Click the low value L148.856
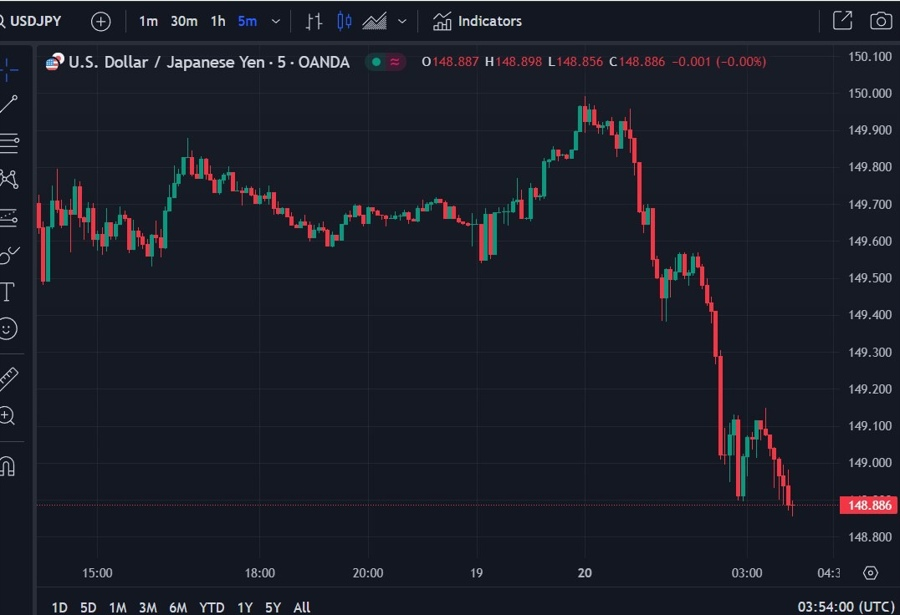 (575, 62)
